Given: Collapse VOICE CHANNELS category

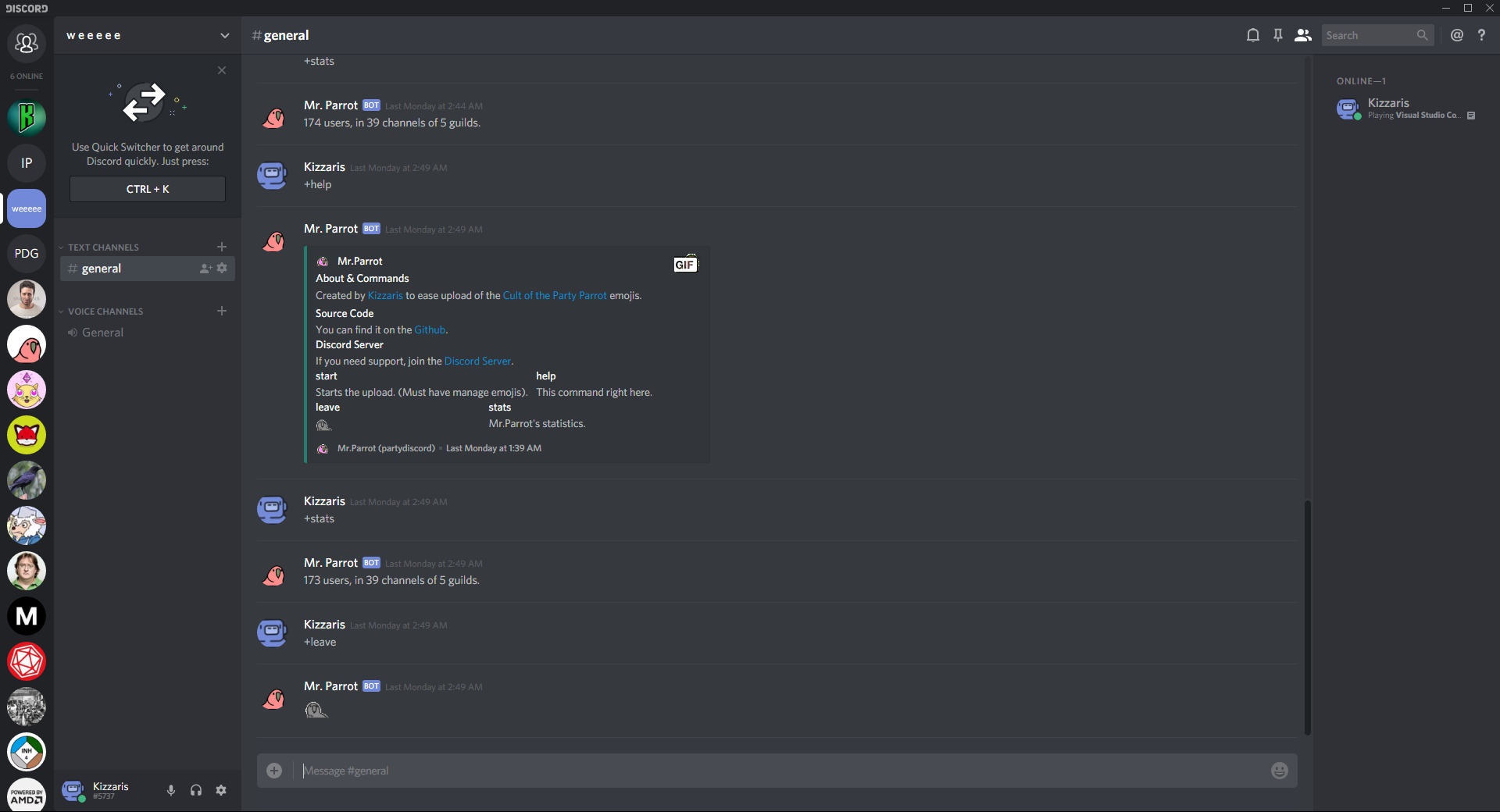Looking at the screenshot, I should (x=105, y=312).
